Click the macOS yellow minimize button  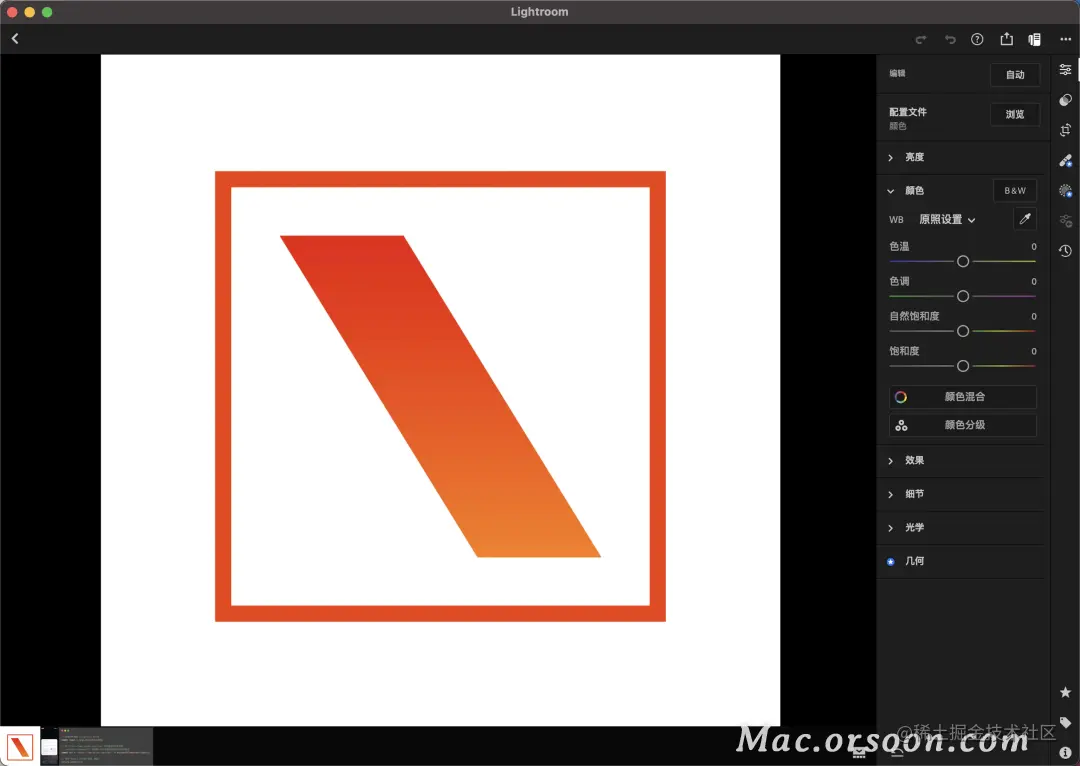pyautogui.click(x=30, y=12)
